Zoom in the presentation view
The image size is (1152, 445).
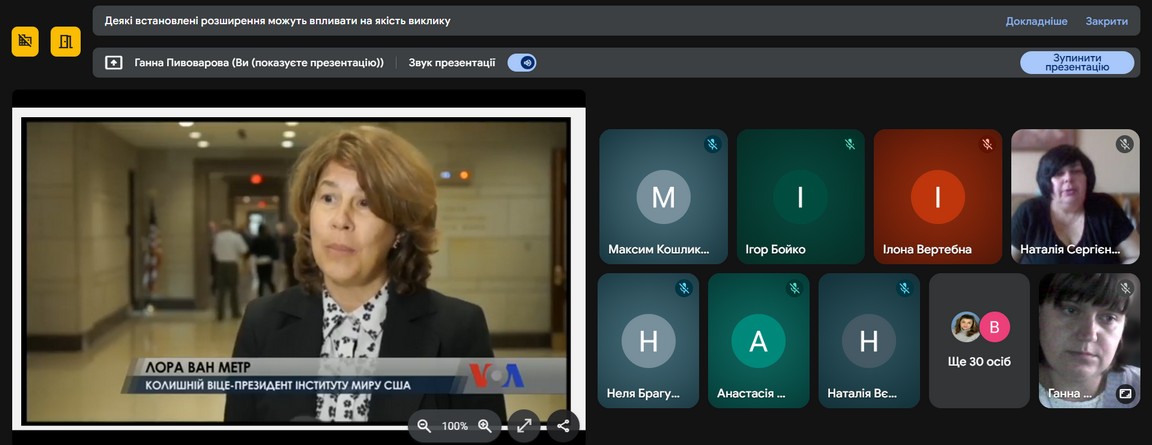(x=485, y=426)
